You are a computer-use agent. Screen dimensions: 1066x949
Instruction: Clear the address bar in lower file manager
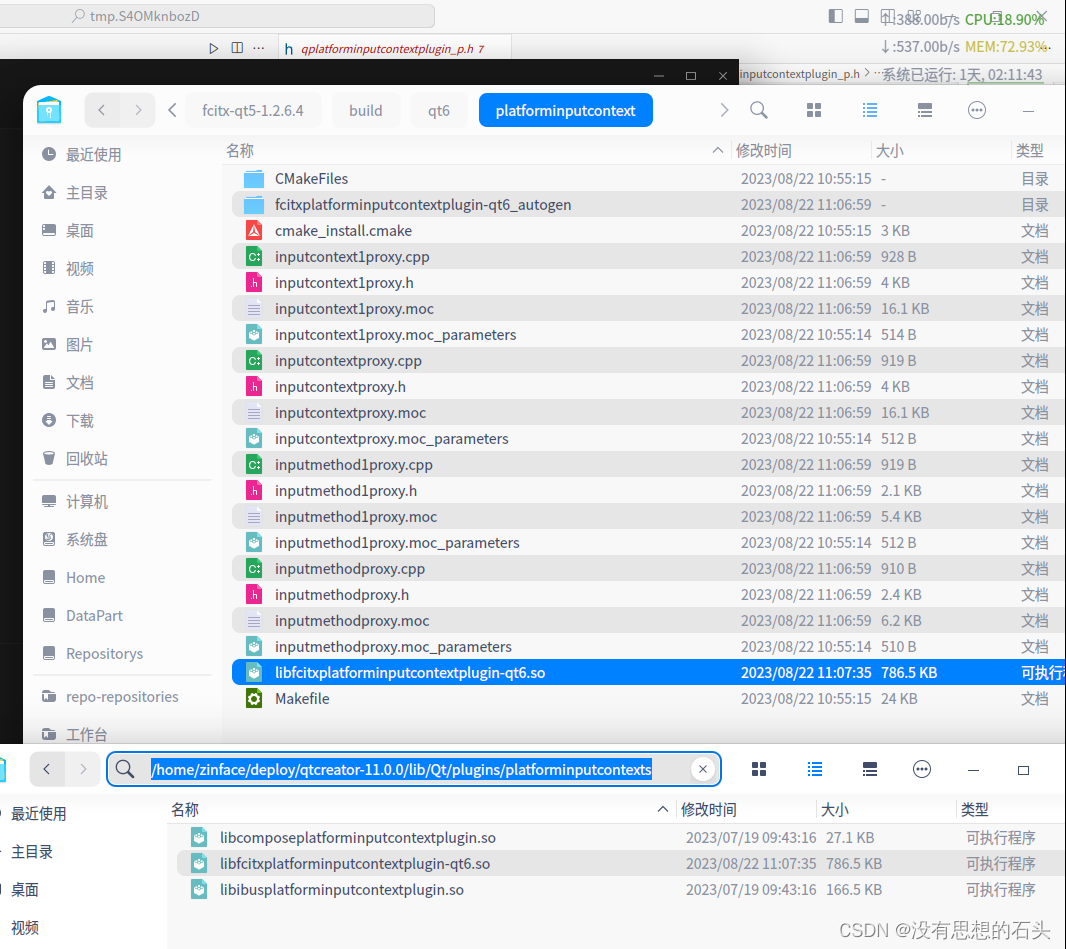pos(703,770)
